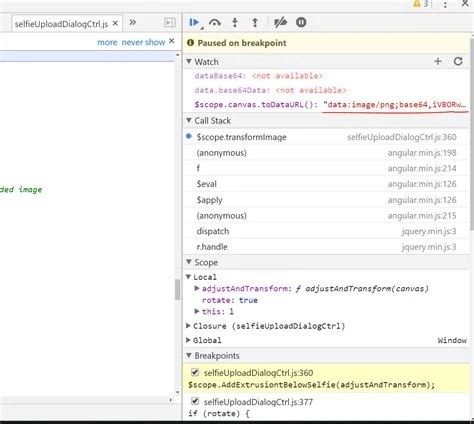The image size is (474, 424).
Task: Open DevTools more options menu
Action: (445, 4)
